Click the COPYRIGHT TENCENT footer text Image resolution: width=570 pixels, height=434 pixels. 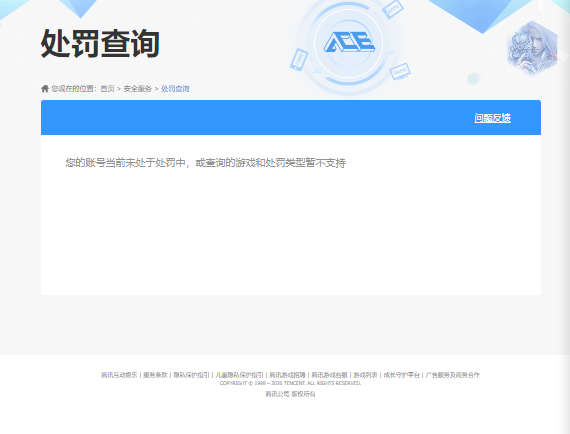coord(290,383)
